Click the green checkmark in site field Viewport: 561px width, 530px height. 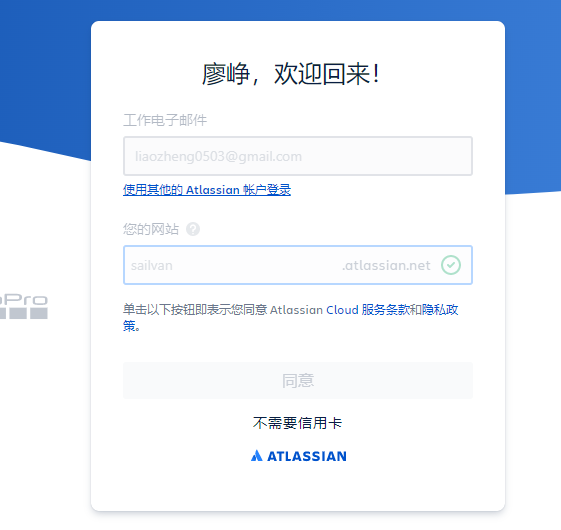(x=451, y=265)
